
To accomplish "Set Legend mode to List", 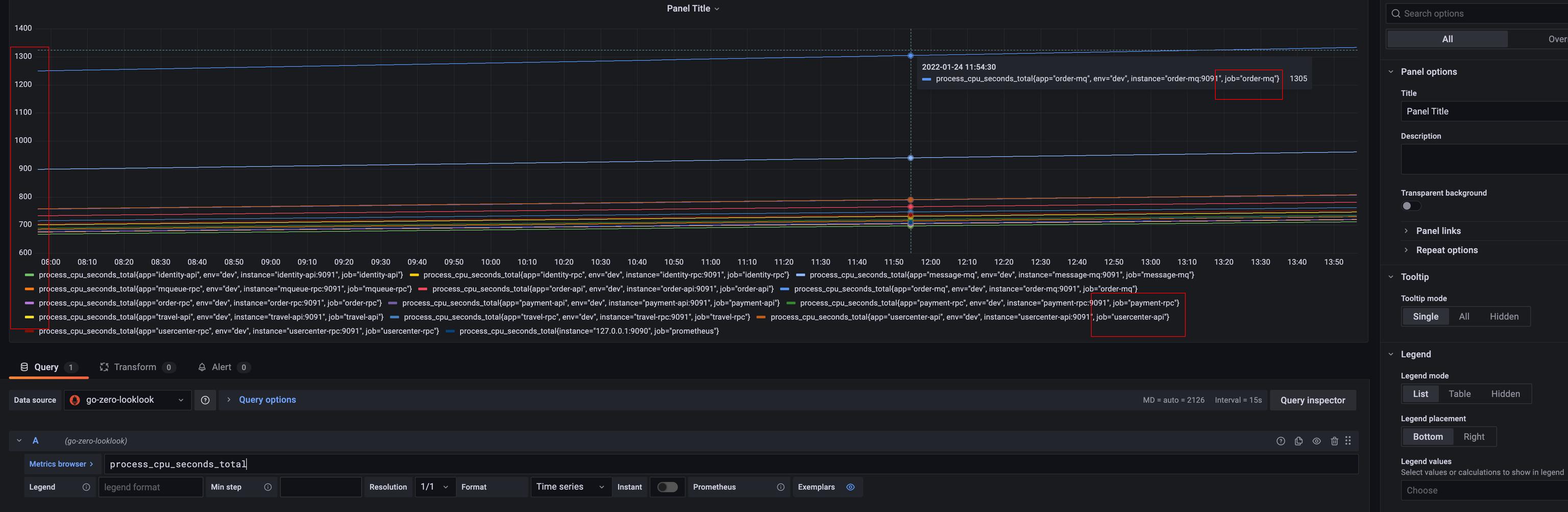I will click(1420, 394).
